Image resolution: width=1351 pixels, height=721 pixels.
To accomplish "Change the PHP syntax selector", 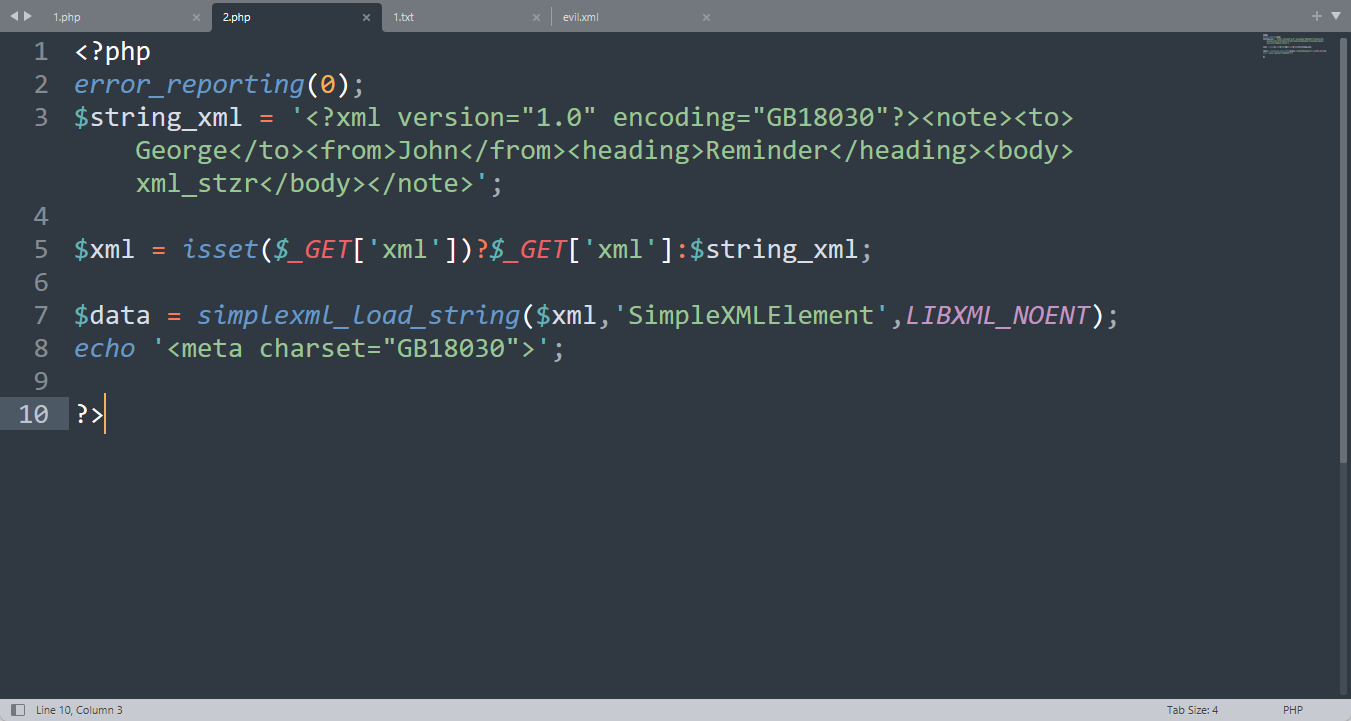I will point(1293,710).
